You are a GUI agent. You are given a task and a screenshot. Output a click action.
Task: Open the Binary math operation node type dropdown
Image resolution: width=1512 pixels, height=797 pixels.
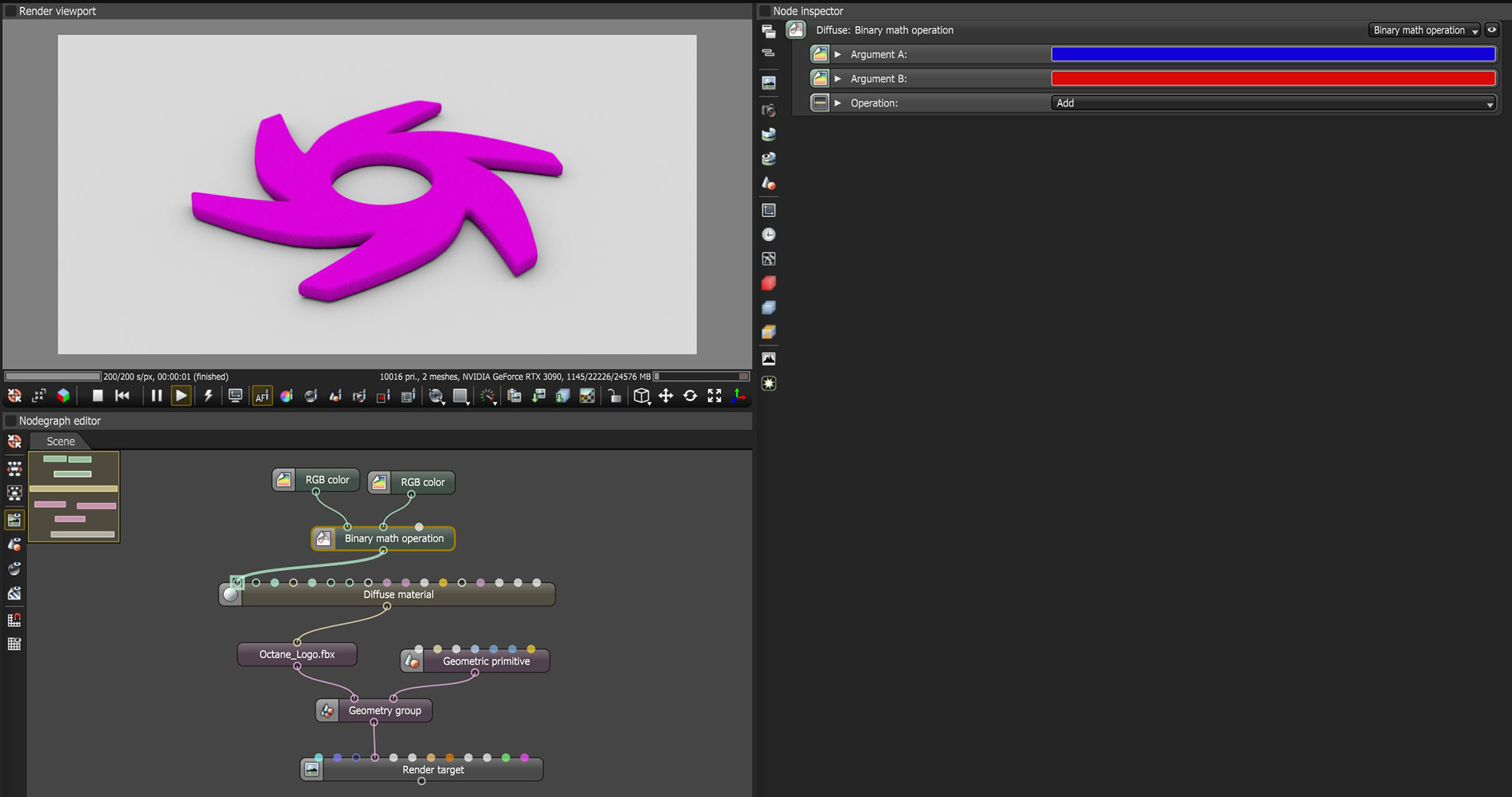pyautogui.click(x=1424, y=30)
